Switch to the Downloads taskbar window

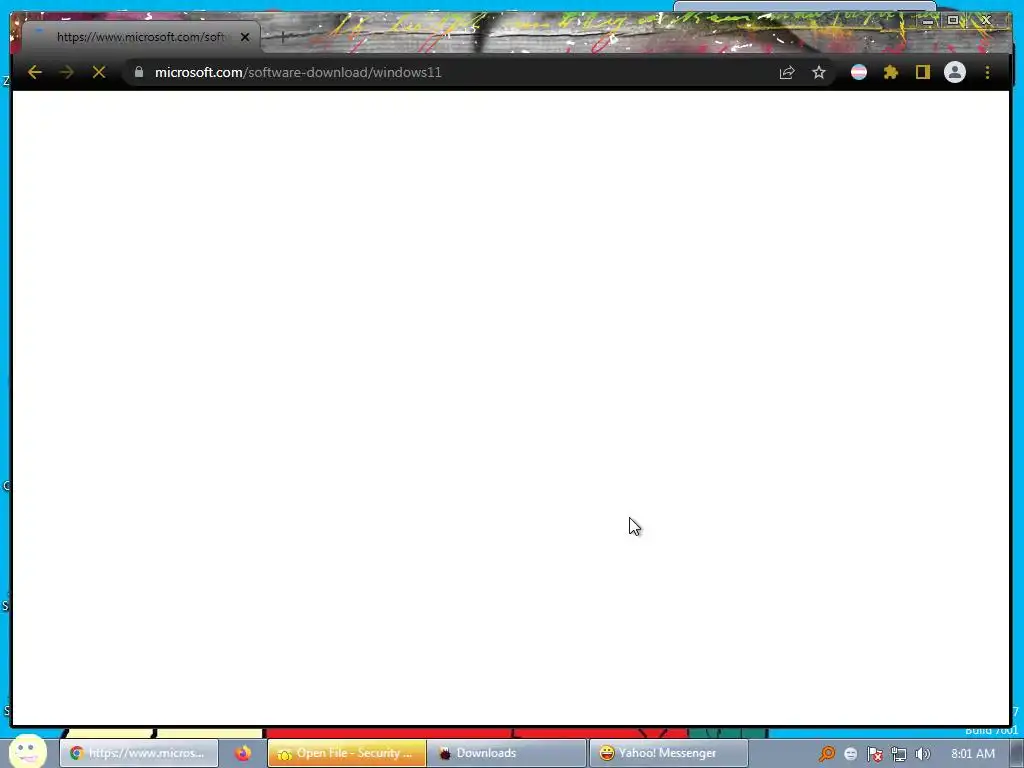tap(507, 753)
